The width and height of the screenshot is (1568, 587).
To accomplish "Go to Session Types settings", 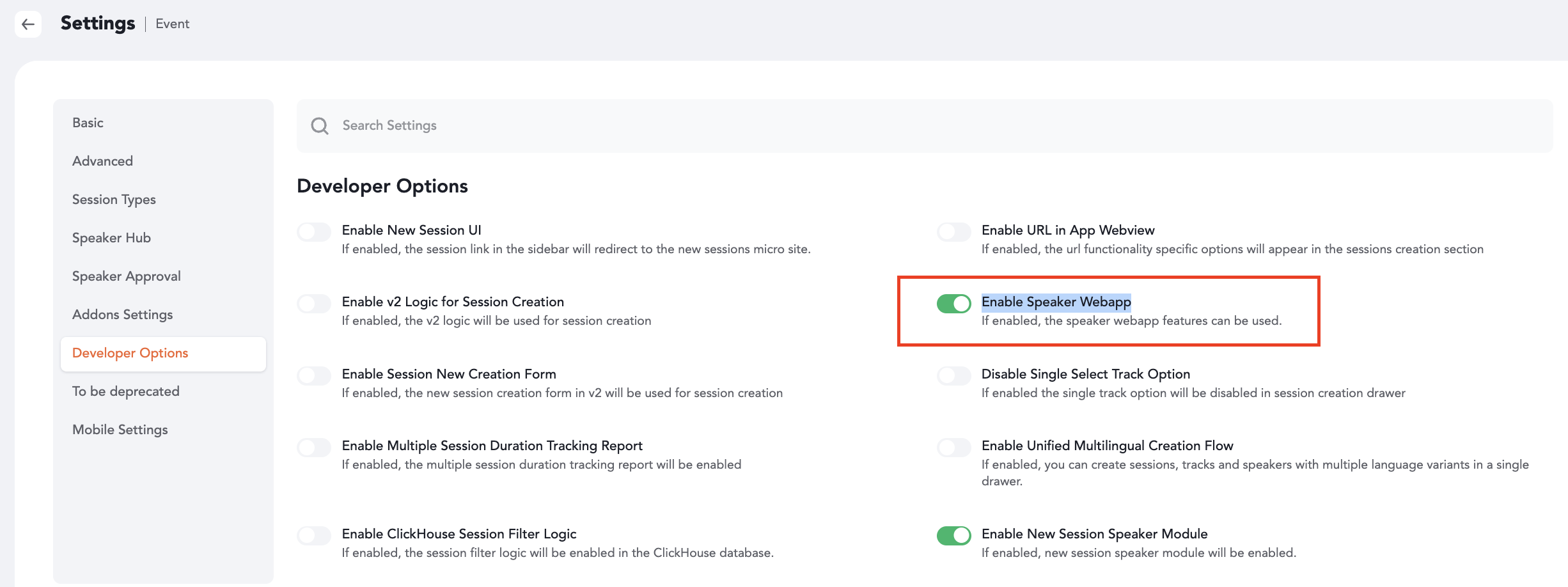I will [x=114, y=200].
